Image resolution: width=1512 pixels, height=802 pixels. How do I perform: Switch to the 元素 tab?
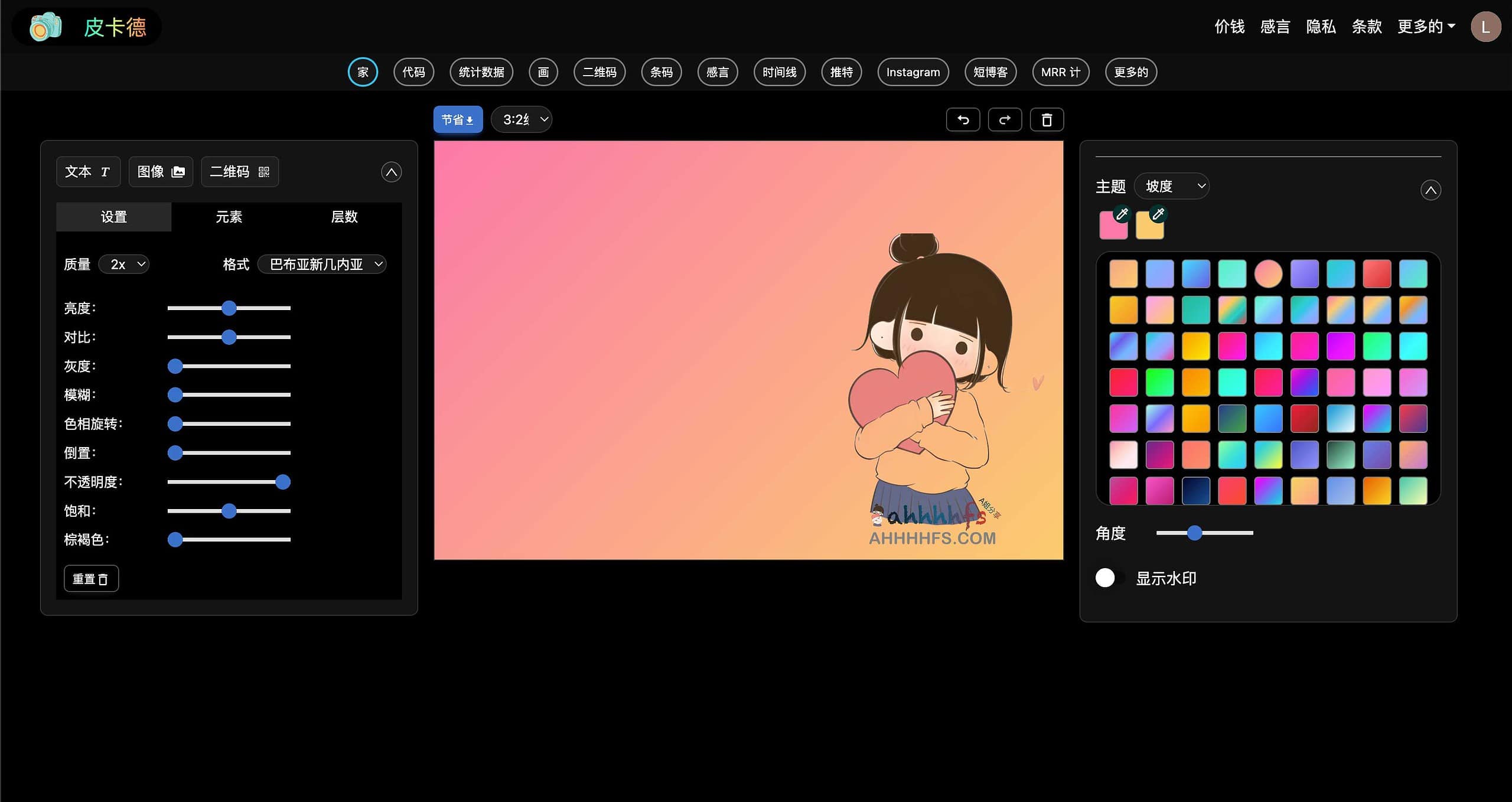(229, 217)
